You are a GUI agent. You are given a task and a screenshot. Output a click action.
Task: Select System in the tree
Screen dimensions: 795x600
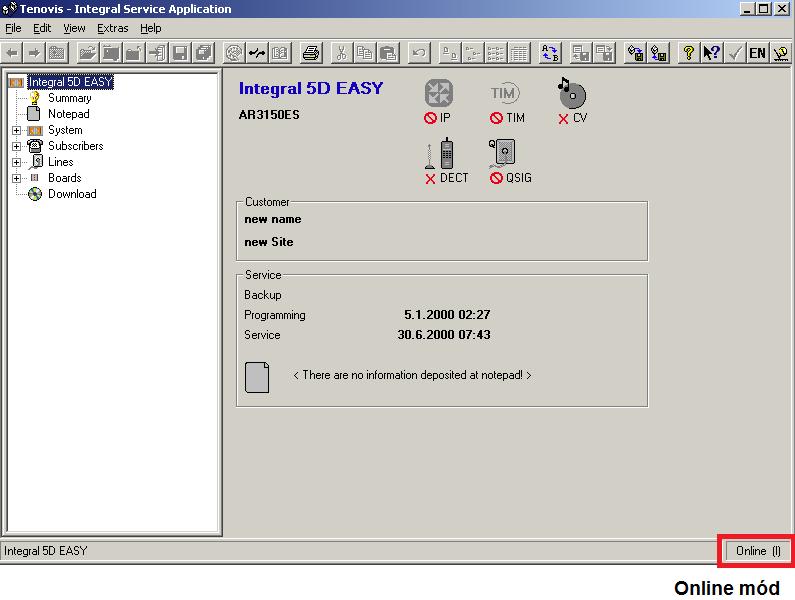(x=65, y=130)
